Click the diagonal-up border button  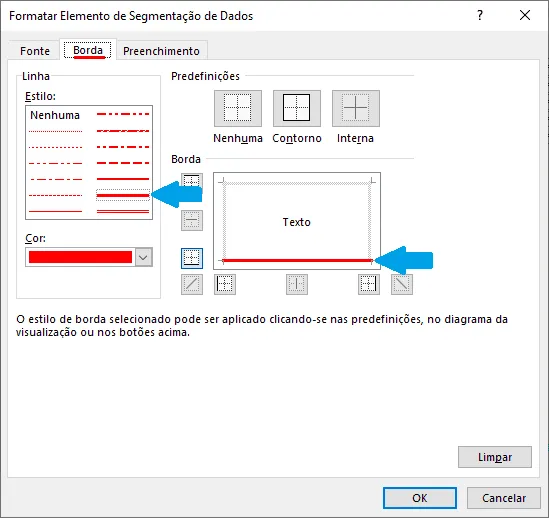click(192, 284)
